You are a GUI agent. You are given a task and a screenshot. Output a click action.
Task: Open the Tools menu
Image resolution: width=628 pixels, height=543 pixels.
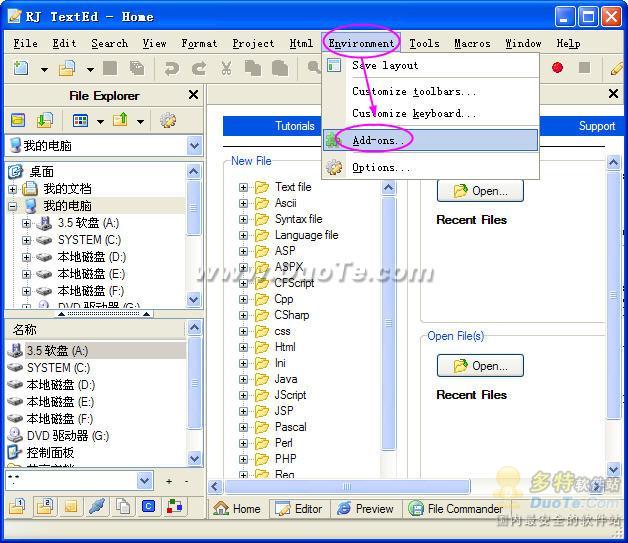point(424,43)
